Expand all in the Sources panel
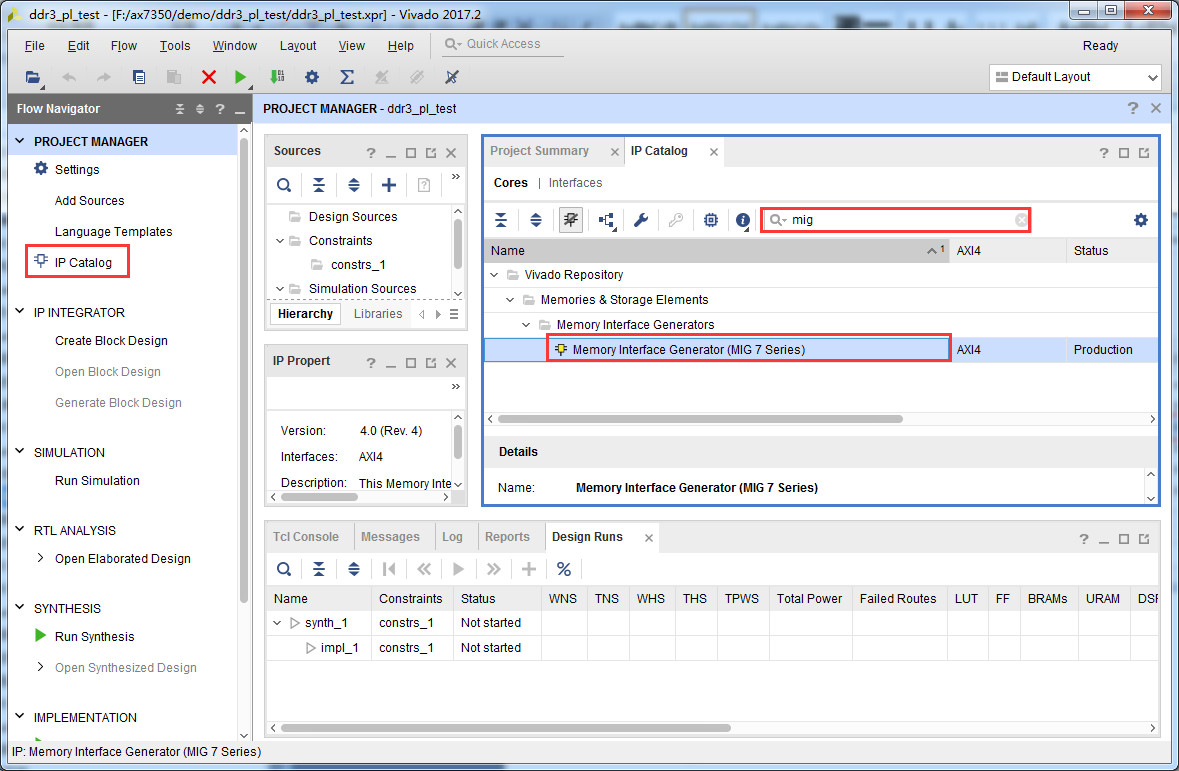The height and width of the screenshot is (771, 1179). (x=353, y=185)
